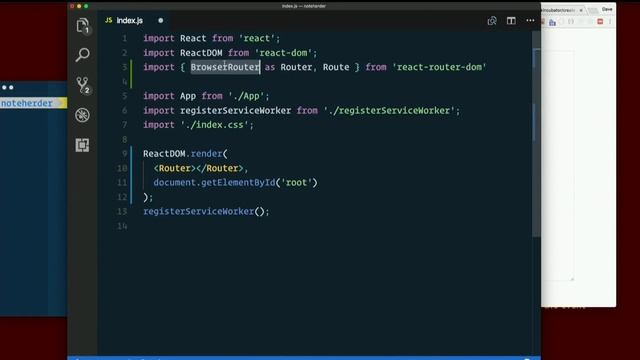Click line number 14 in the gutter
640x360 pixels.
(x=122, y=226)
